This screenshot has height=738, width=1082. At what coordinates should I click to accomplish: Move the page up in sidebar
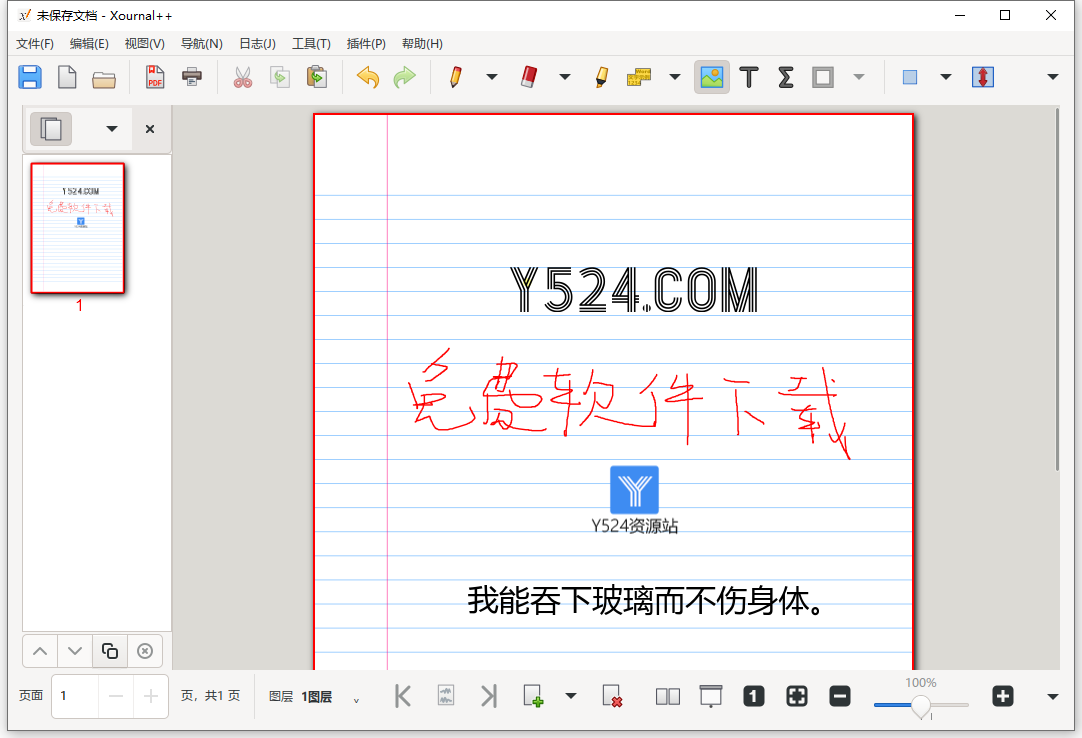pyautogui.click(x=40, y=651)
